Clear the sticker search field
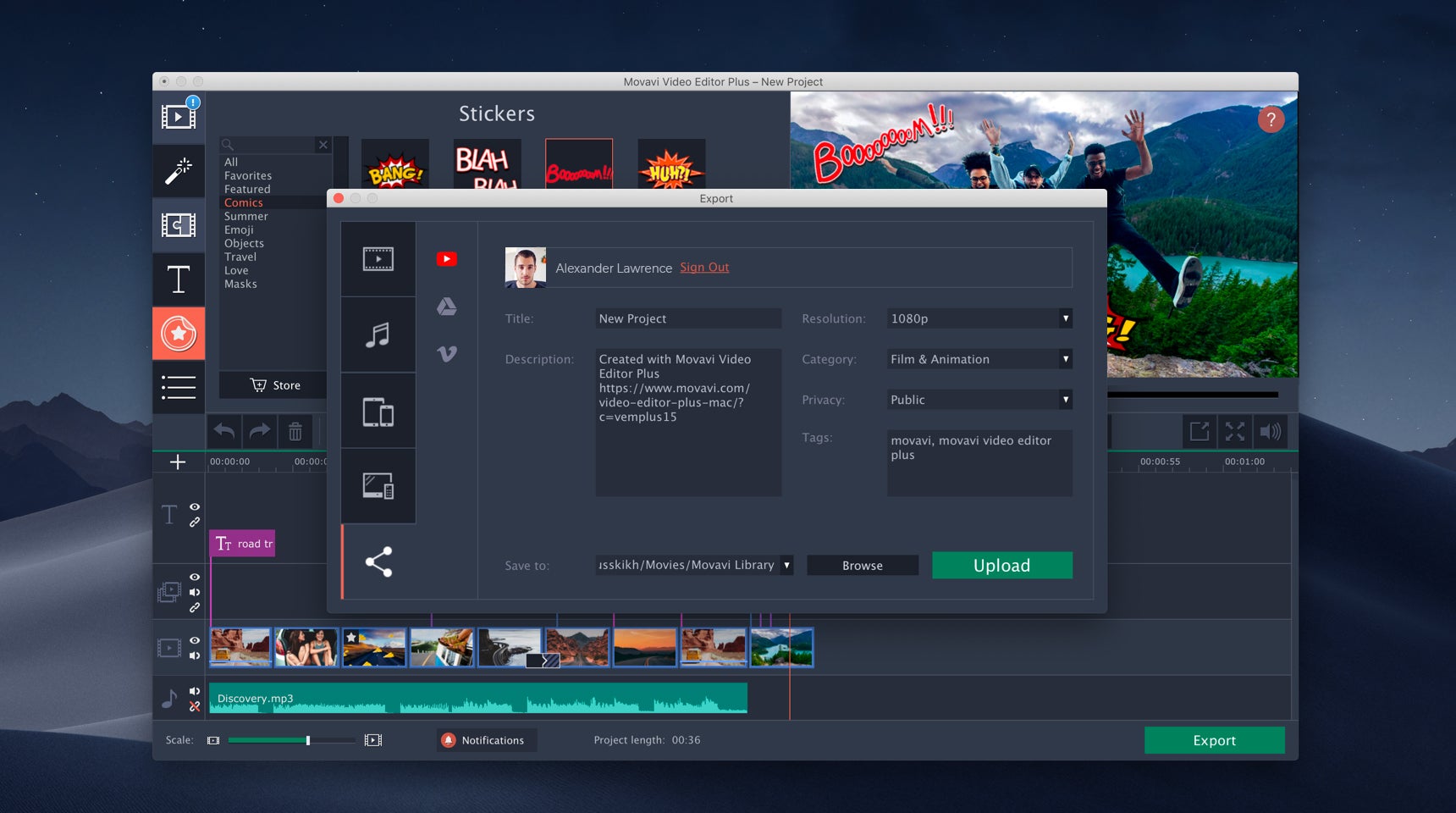 323,145
